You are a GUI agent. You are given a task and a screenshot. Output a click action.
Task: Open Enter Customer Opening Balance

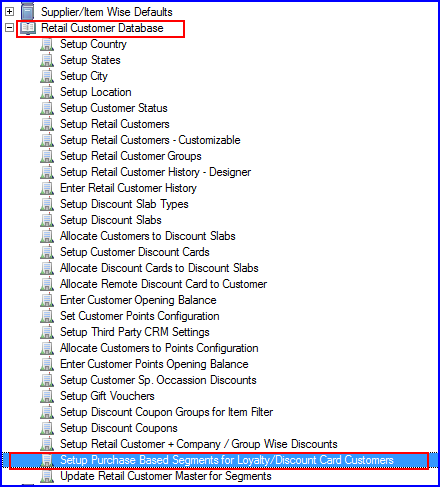pos(138,300)
